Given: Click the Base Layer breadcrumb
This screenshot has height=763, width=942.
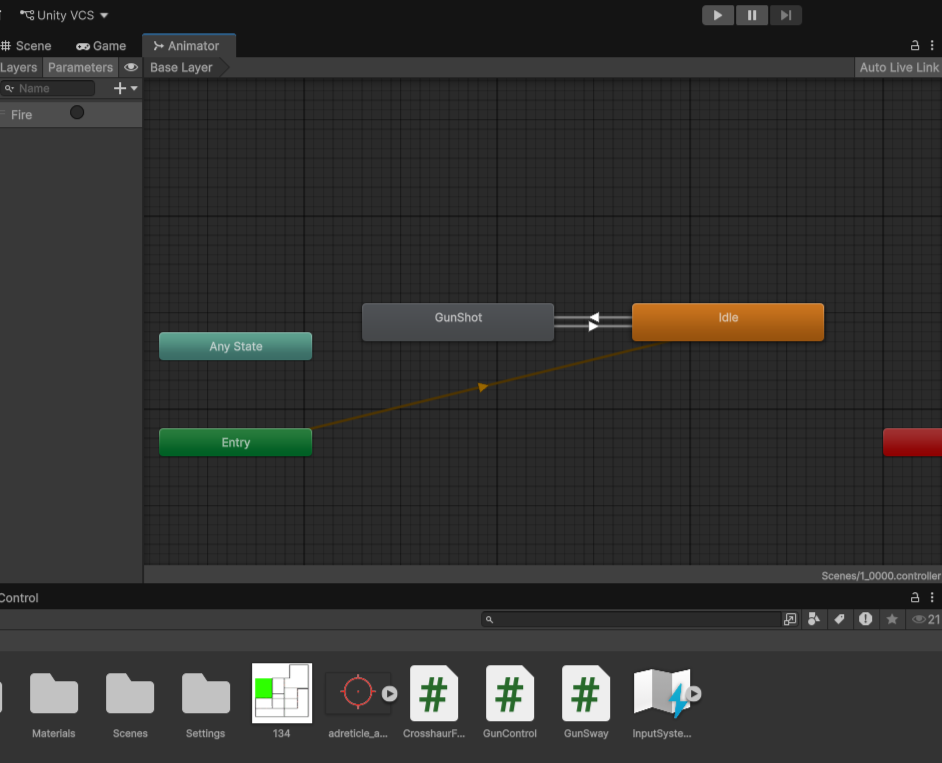Looking at the screenshot, I should (x=182, y=67).
